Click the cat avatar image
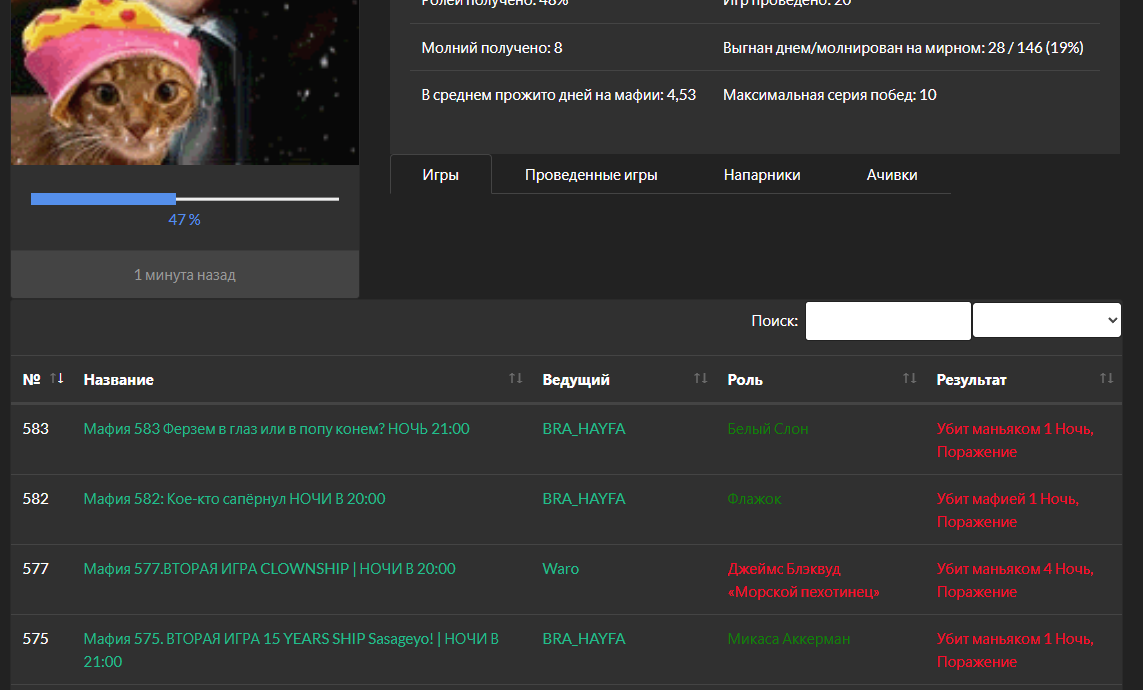Screen dimensions: 1143x690 click(x=184, y=80)
